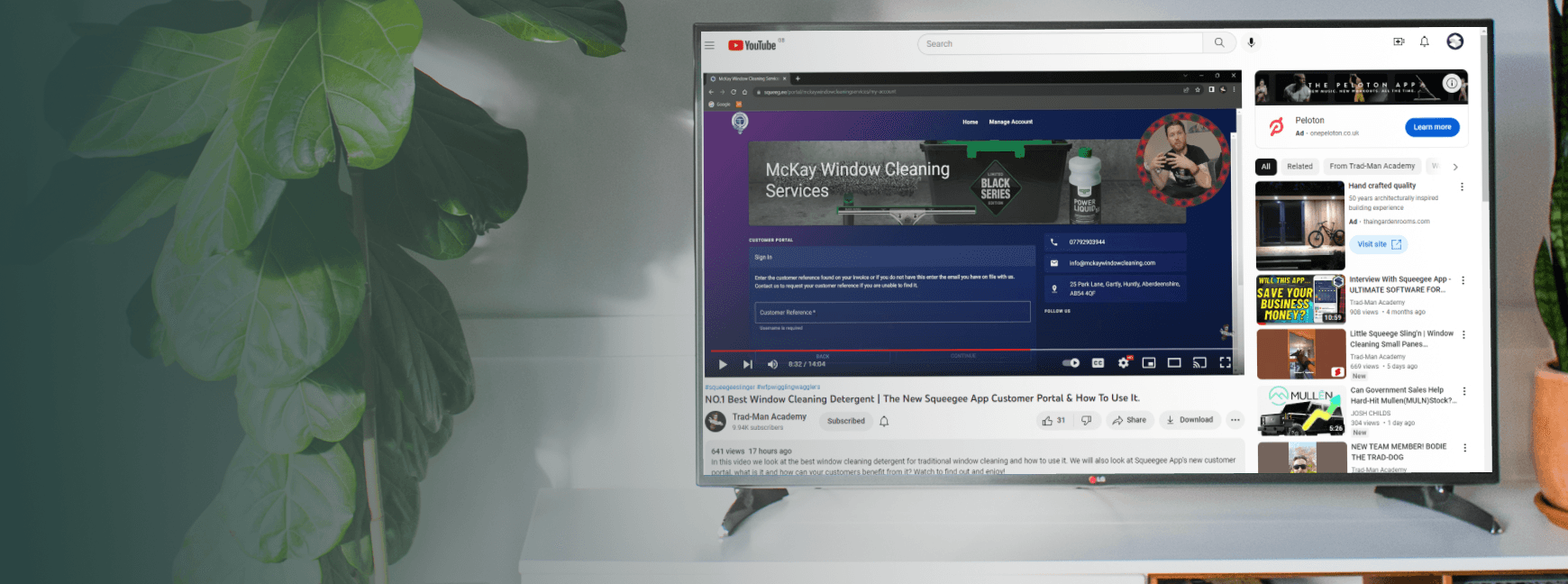
Task: Click the #squeegeestinger hashtag link
Action: click(730, 387)
